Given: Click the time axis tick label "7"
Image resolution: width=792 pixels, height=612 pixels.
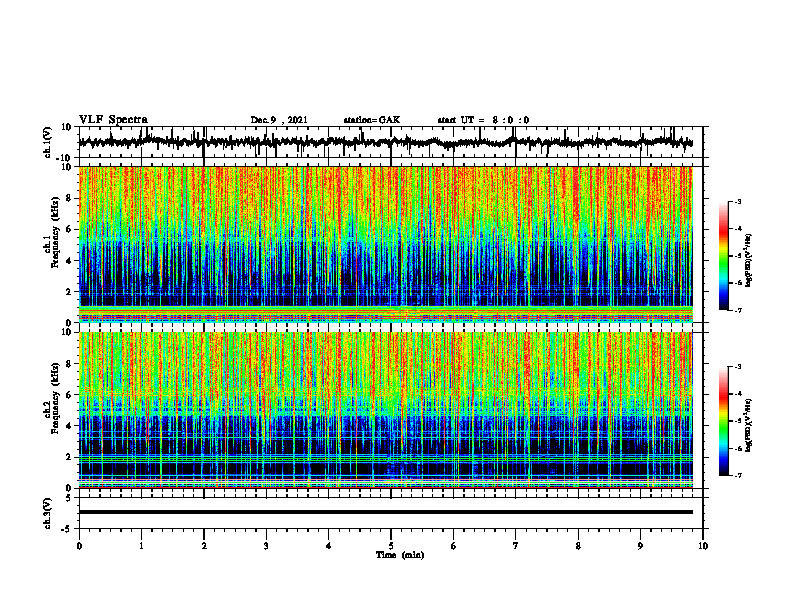Looking at the screenshot, I should [x=516, y=546].
